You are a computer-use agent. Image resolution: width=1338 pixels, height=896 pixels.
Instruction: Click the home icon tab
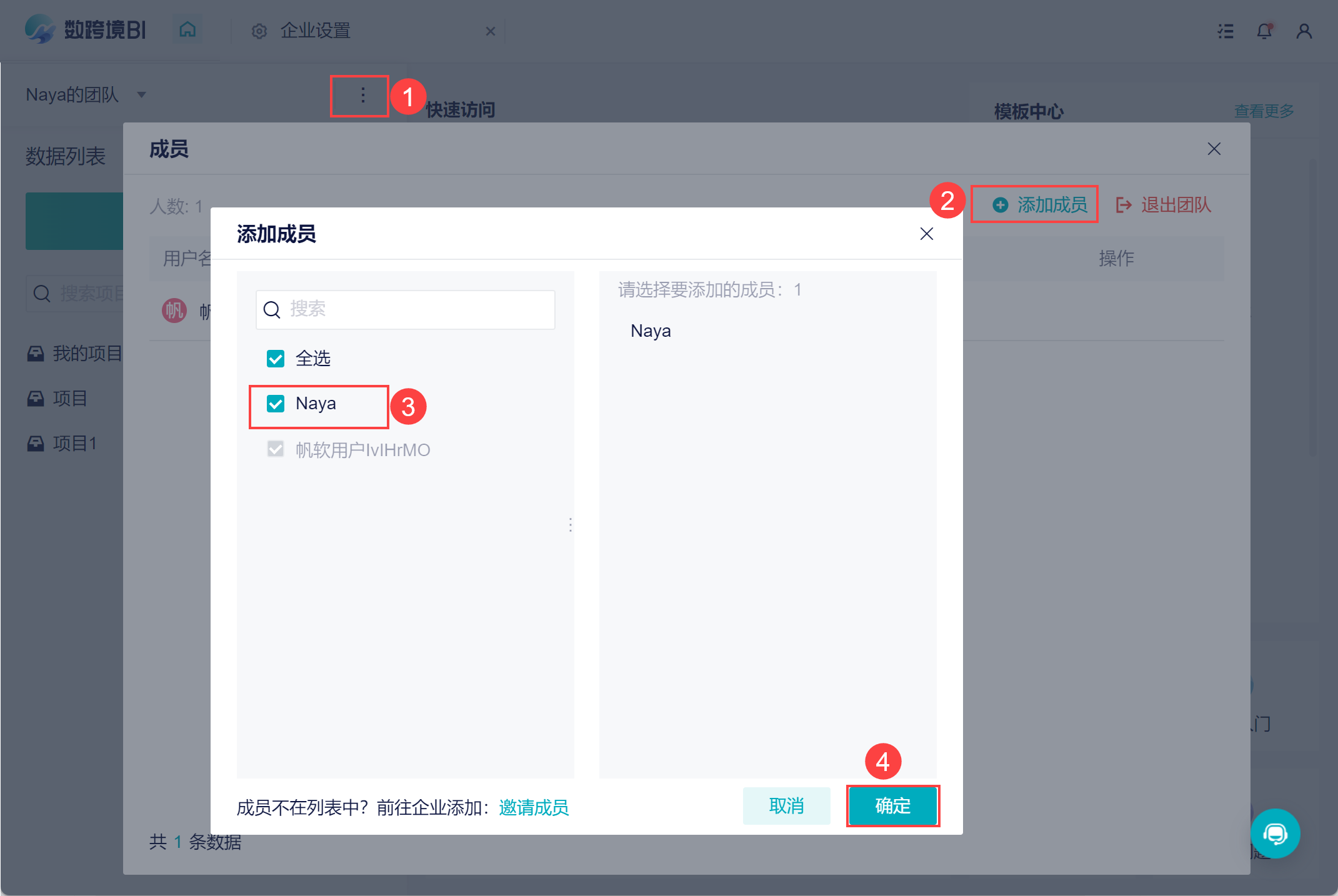[x=187, y=29]
